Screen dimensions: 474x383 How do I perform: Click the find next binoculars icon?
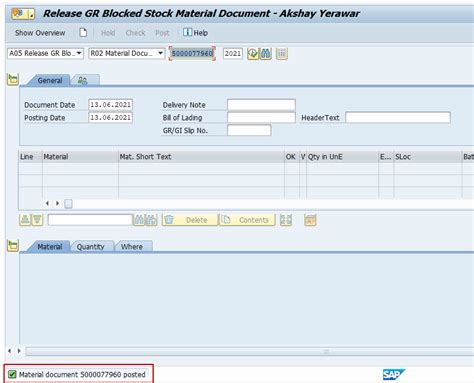click(151, 220)
